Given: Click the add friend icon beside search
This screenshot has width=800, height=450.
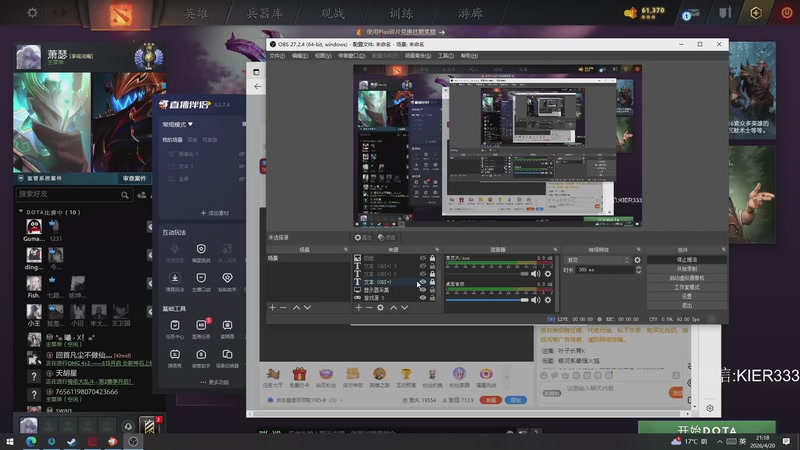Looking at the screenshot, I should click(142, 195).
